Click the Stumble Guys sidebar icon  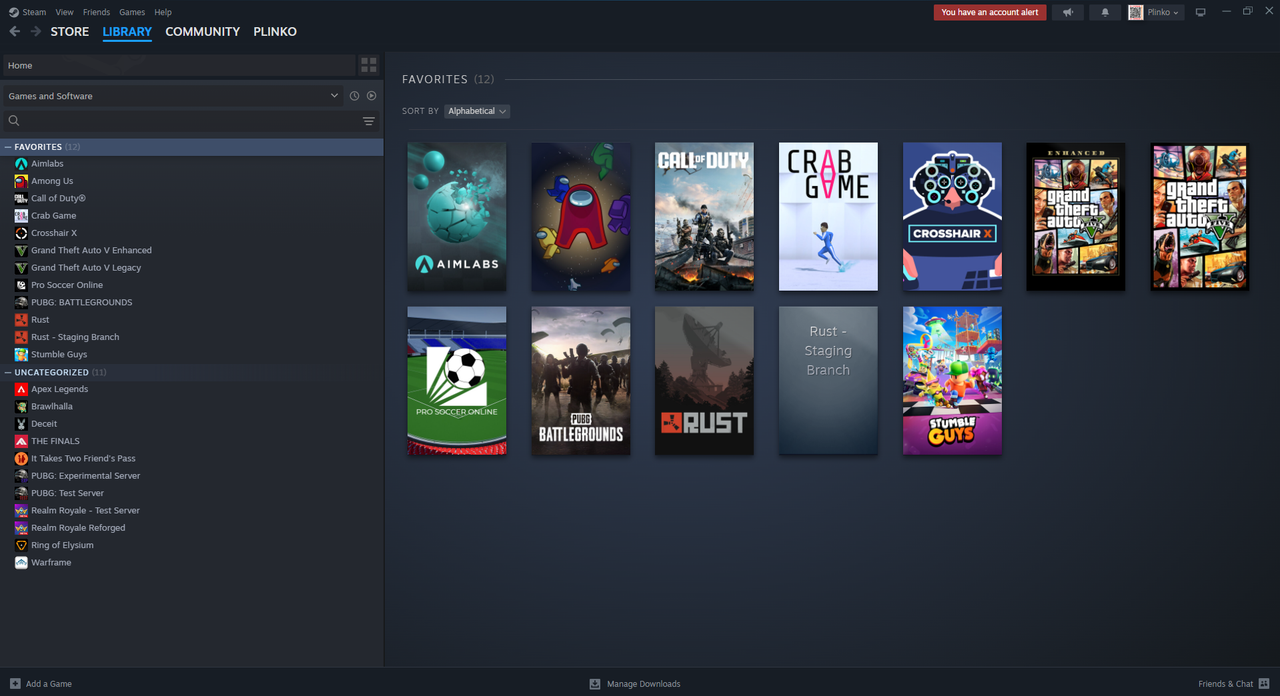coord(21,355)
